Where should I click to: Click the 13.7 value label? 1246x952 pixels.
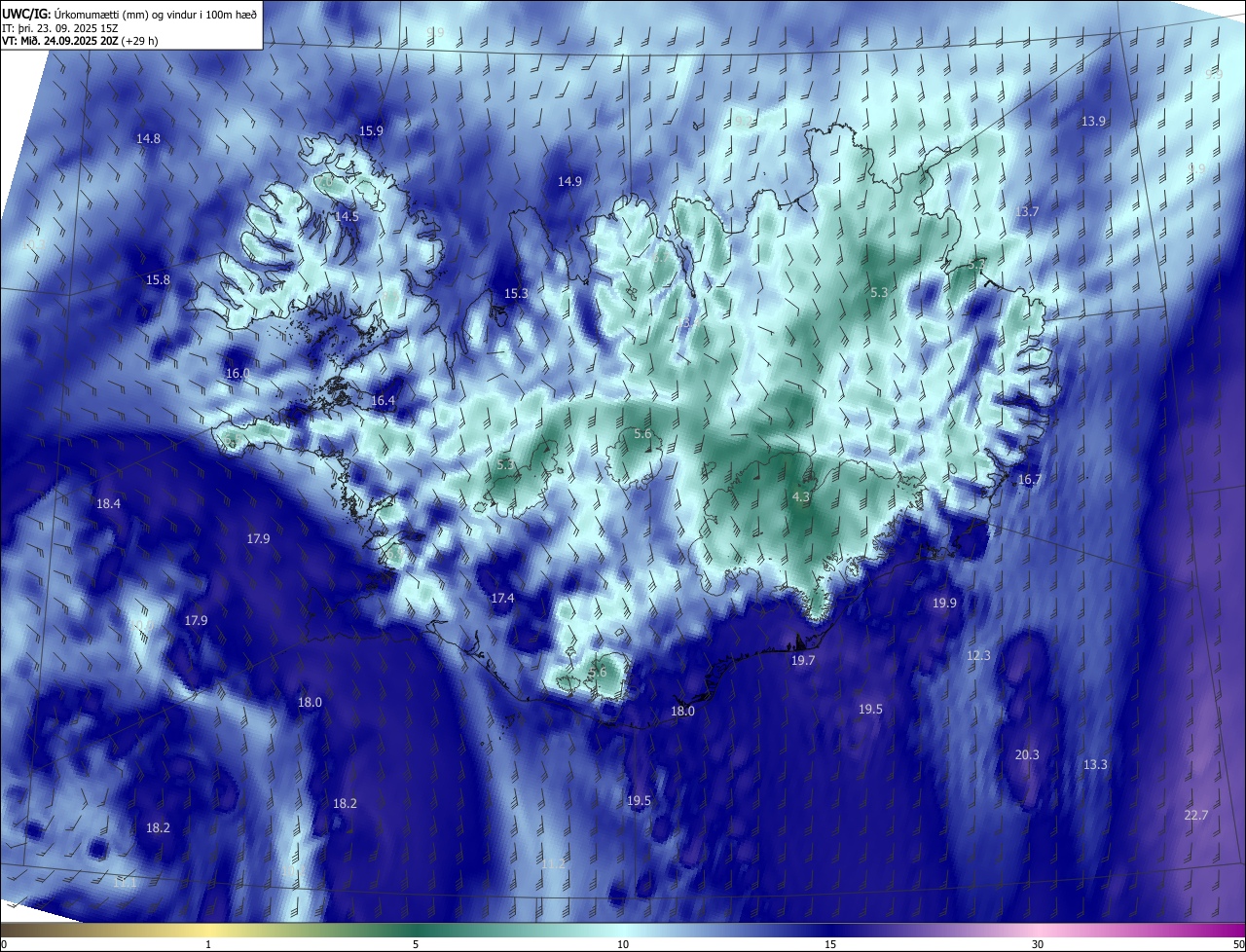[1028, 212]
